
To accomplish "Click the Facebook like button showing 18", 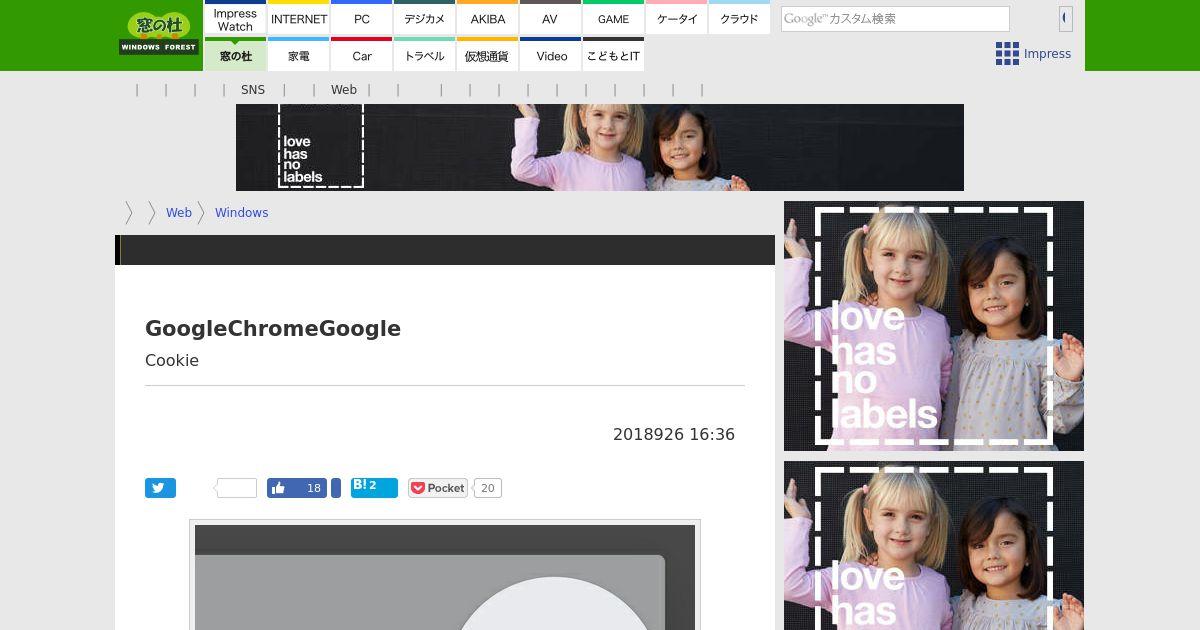I will 297,488.
